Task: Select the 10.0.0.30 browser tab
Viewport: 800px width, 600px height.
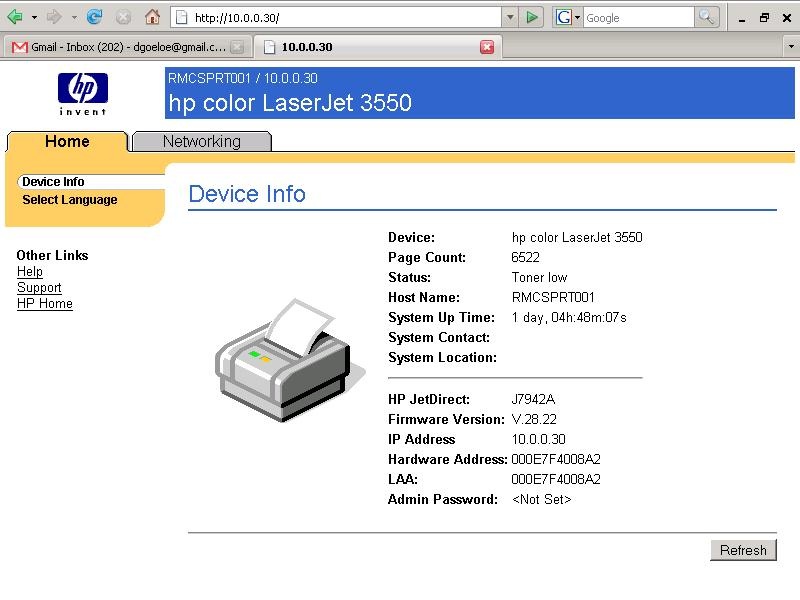Action: click(x=378, y=47)
